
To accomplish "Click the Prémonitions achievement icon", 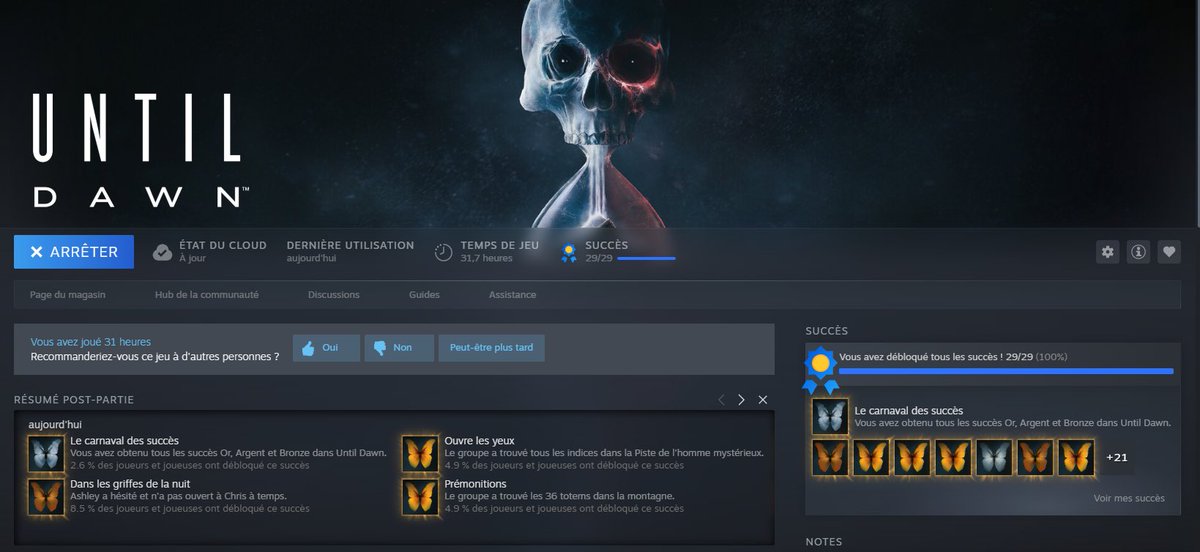I will click(x=421, y=496).
